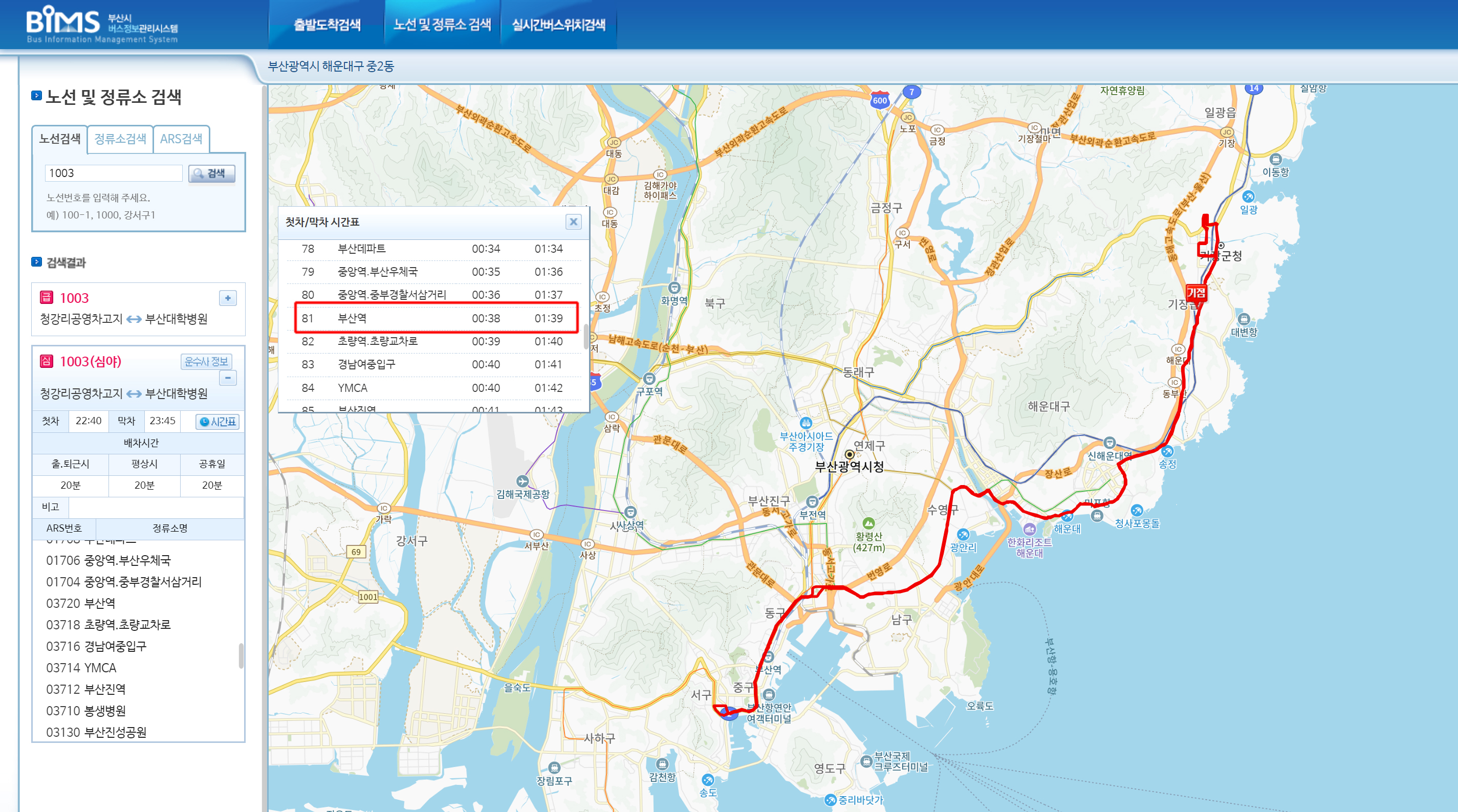1458x812 pixels.
Task: Click the red bus icon beside route 1003
Action: (x=47, y=298)
